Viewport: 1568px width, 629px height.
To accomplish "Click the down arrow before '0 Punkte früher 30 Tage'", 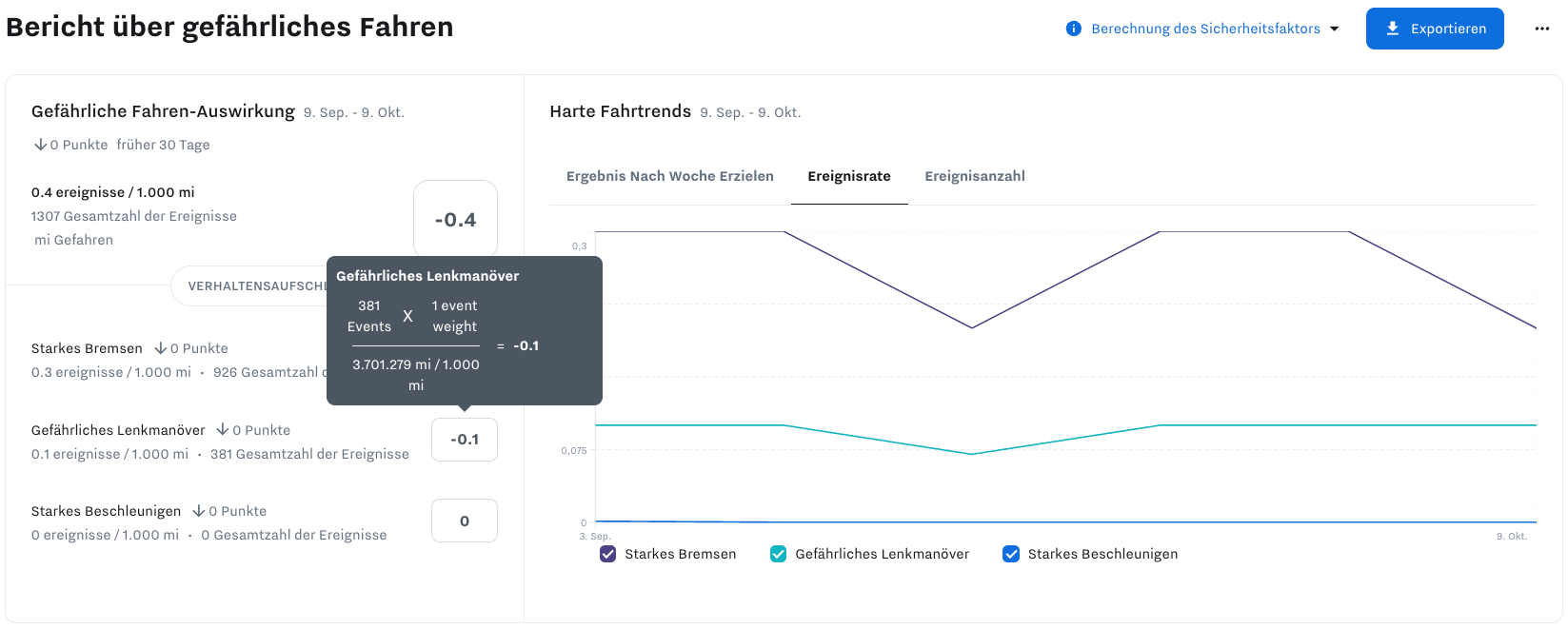I will [x=40, y=145].
